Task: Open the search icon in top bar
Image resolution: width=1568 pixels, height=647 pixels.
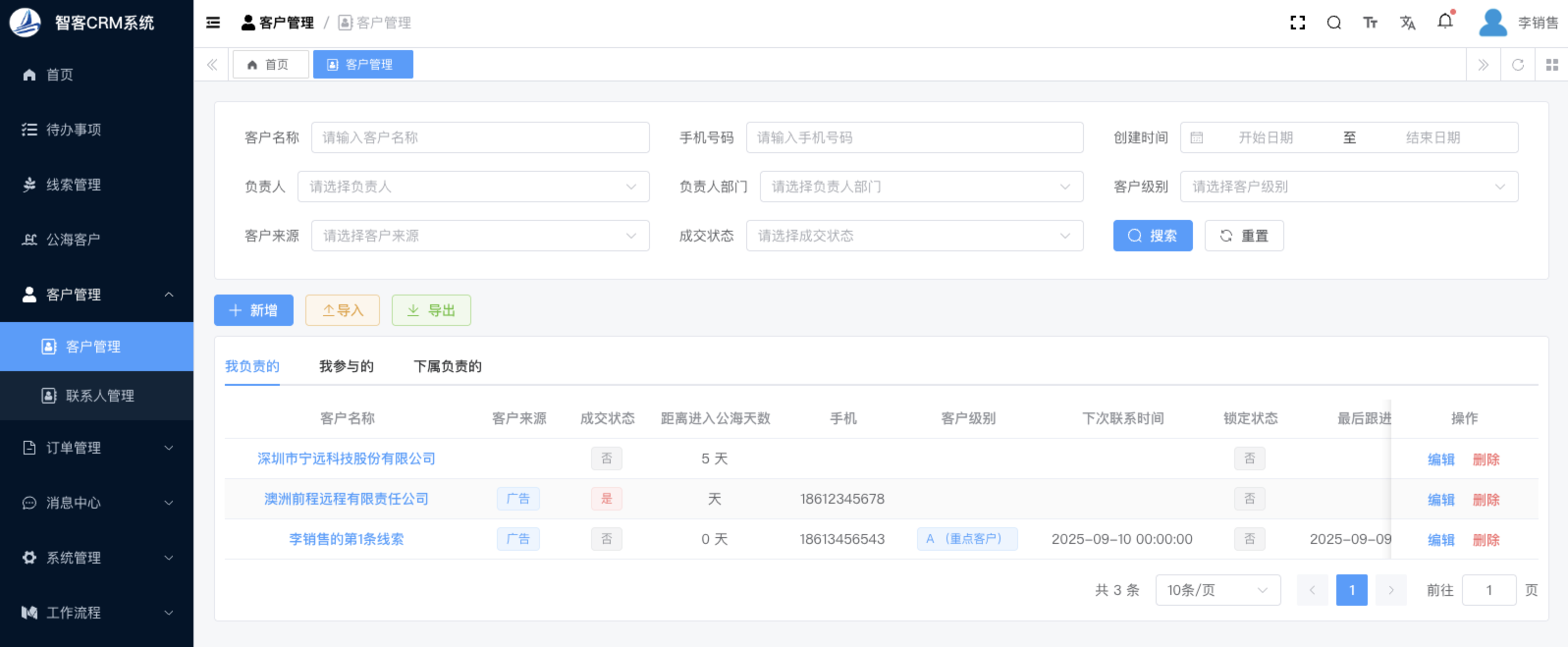Action: point(1333,23)
